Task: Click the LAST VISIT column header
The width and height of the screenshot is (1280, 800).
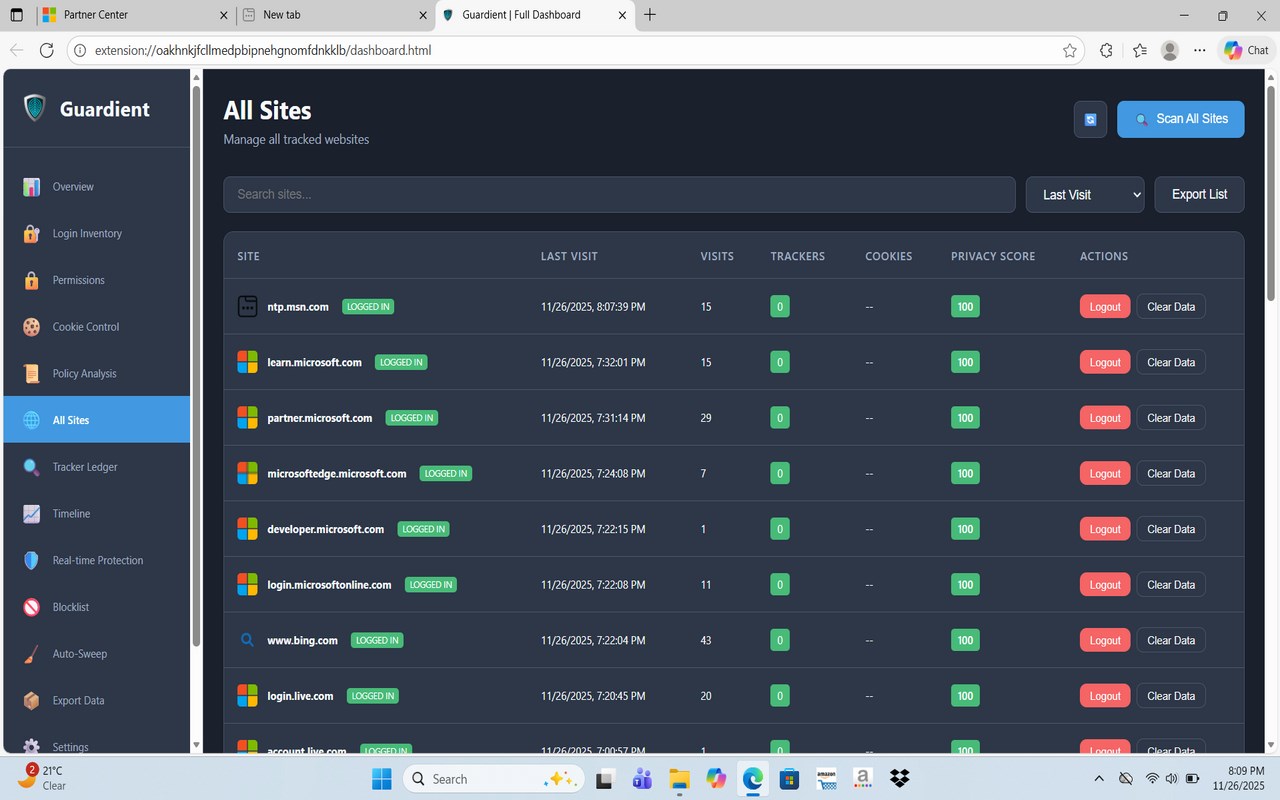Action: pyautogui.click(x=569, y=257)
